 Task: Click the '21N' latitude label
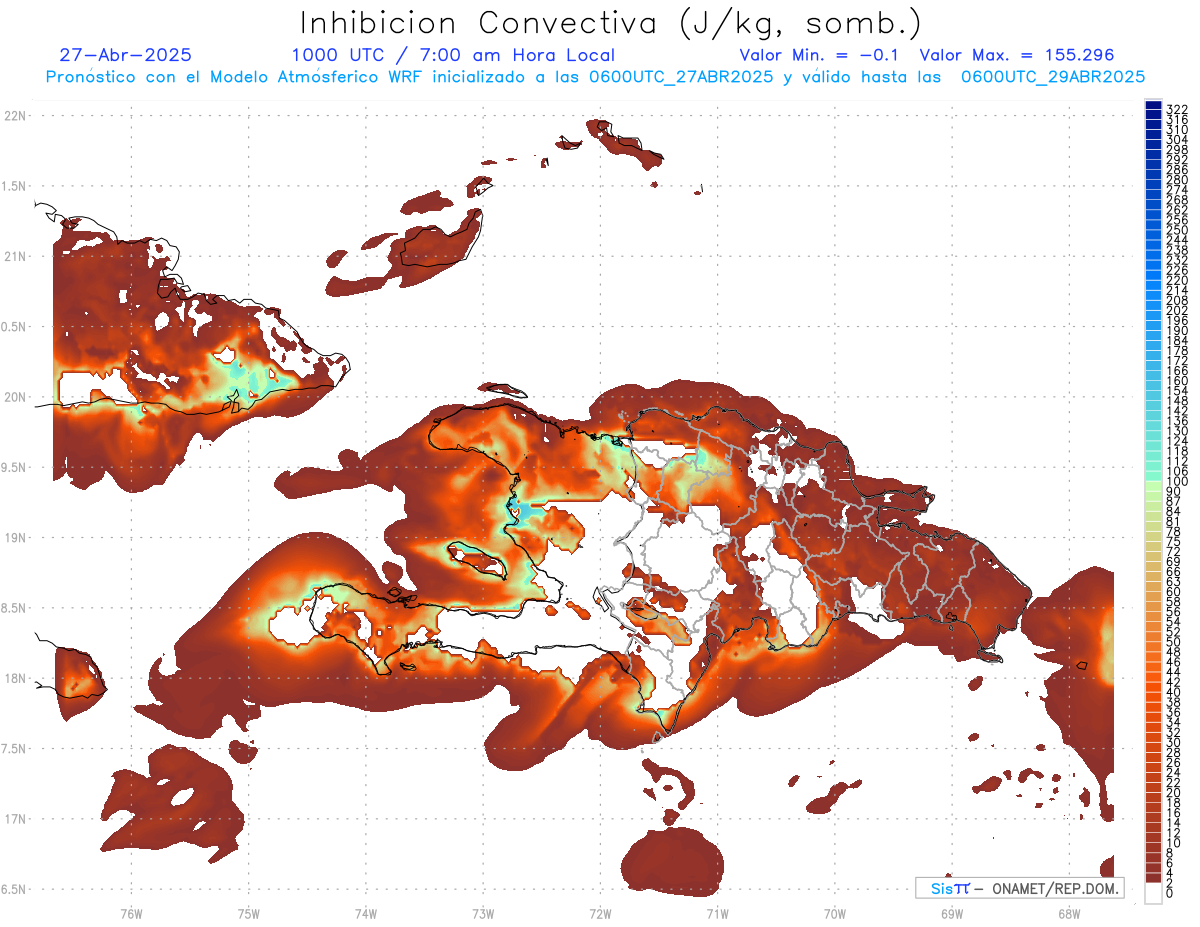pos(15,256)
